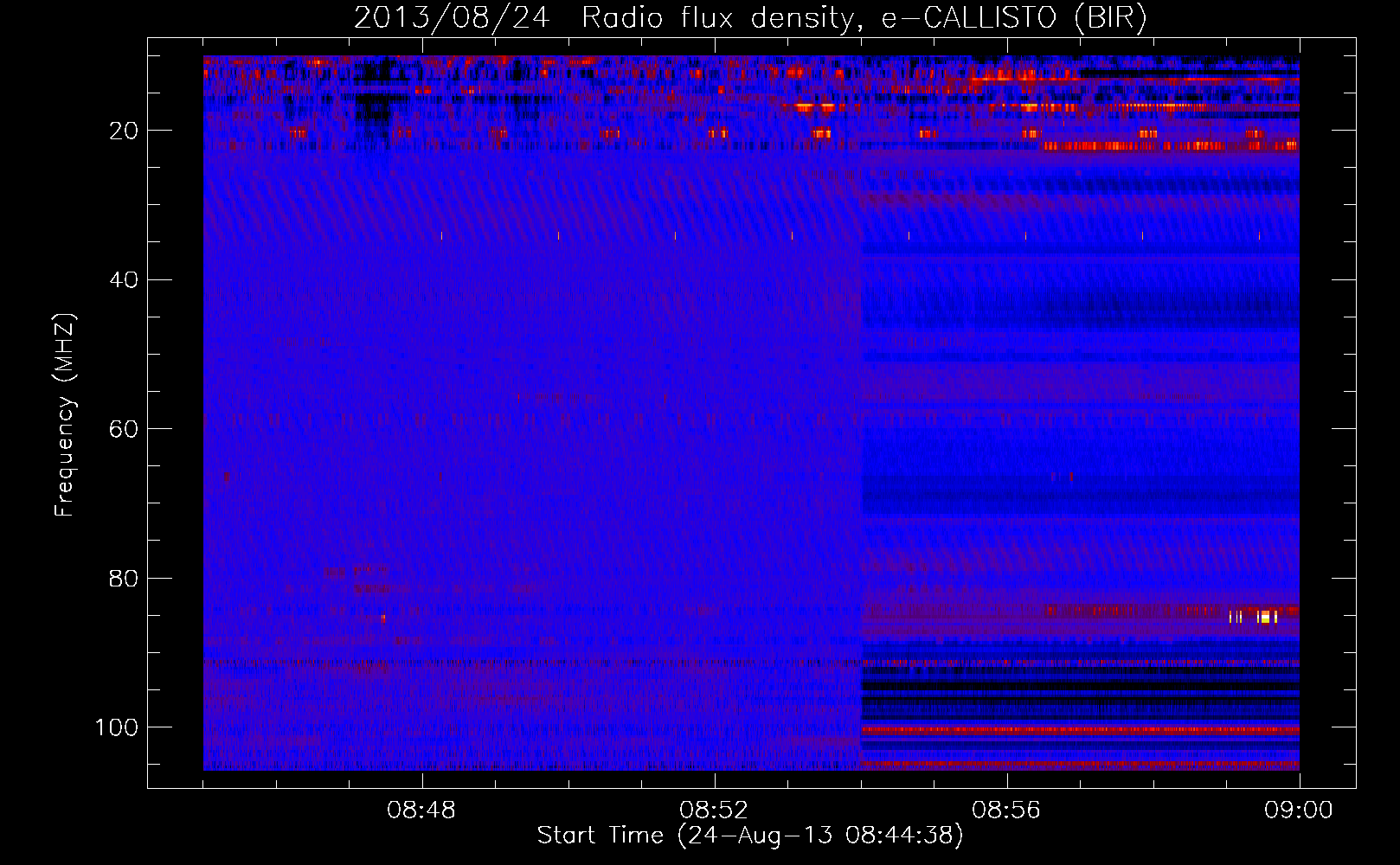Viewport: 1400px width, 865px height.
Task: Click the 40 MHz frequency tick label
Action: (x=125, y=280)
